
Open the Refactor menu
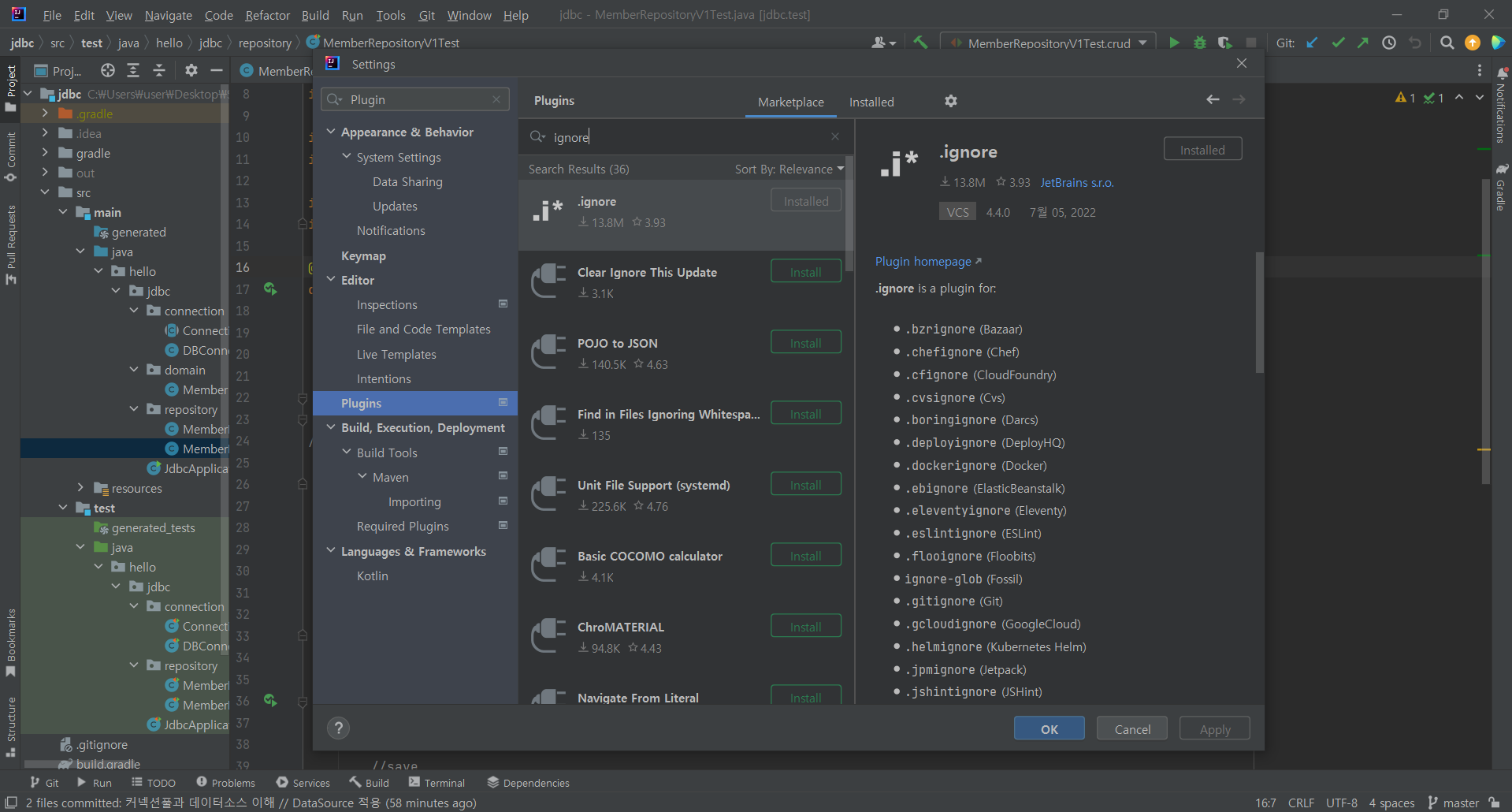(267, 15)
